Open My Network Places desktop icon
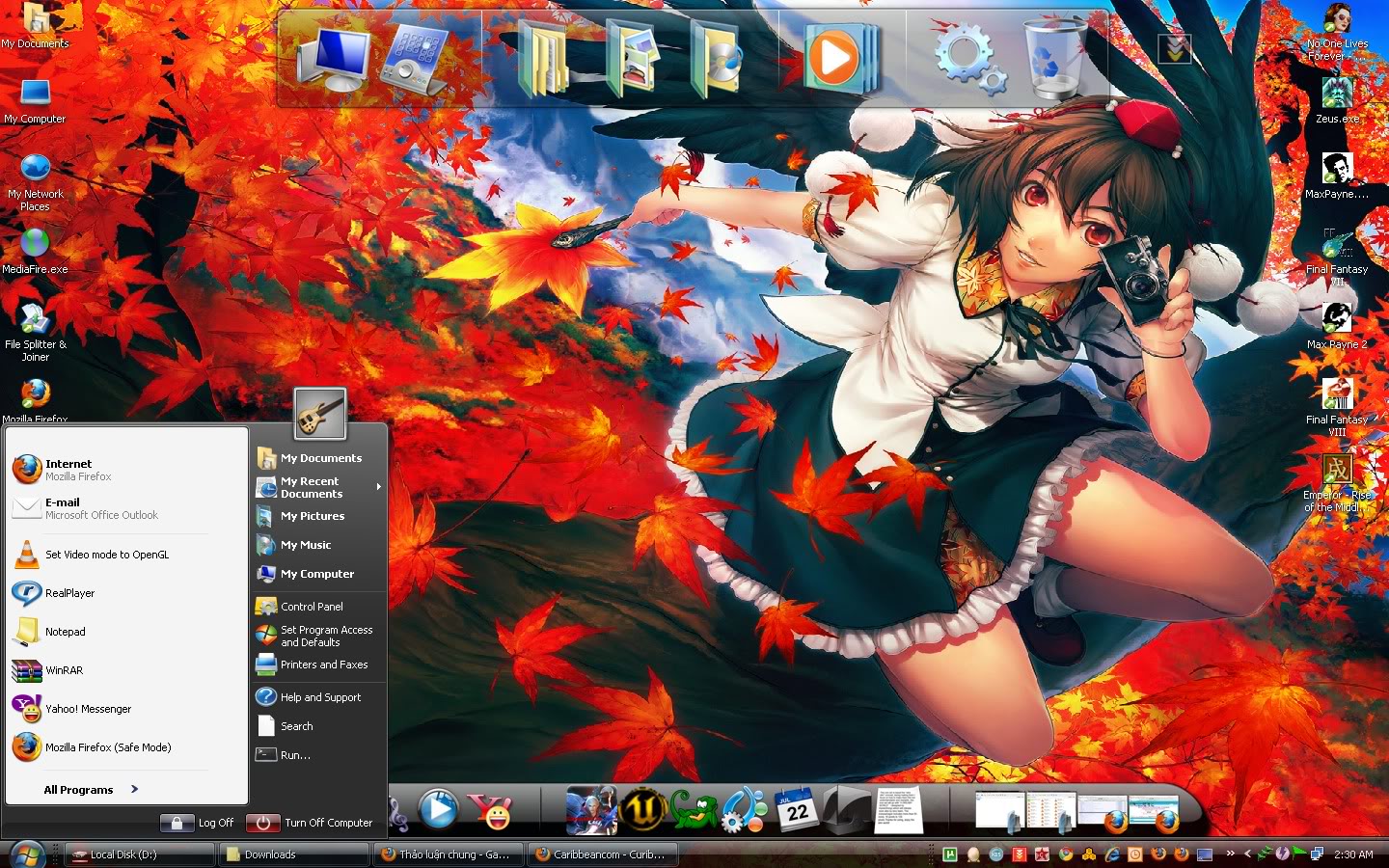 35,182
